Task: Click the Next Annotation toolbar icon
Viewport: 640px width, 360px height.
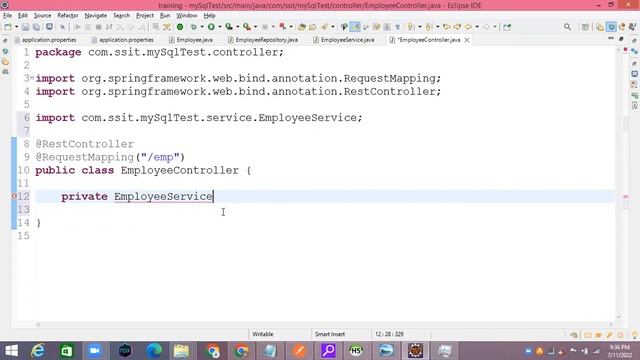Action: tap(411, 27)
